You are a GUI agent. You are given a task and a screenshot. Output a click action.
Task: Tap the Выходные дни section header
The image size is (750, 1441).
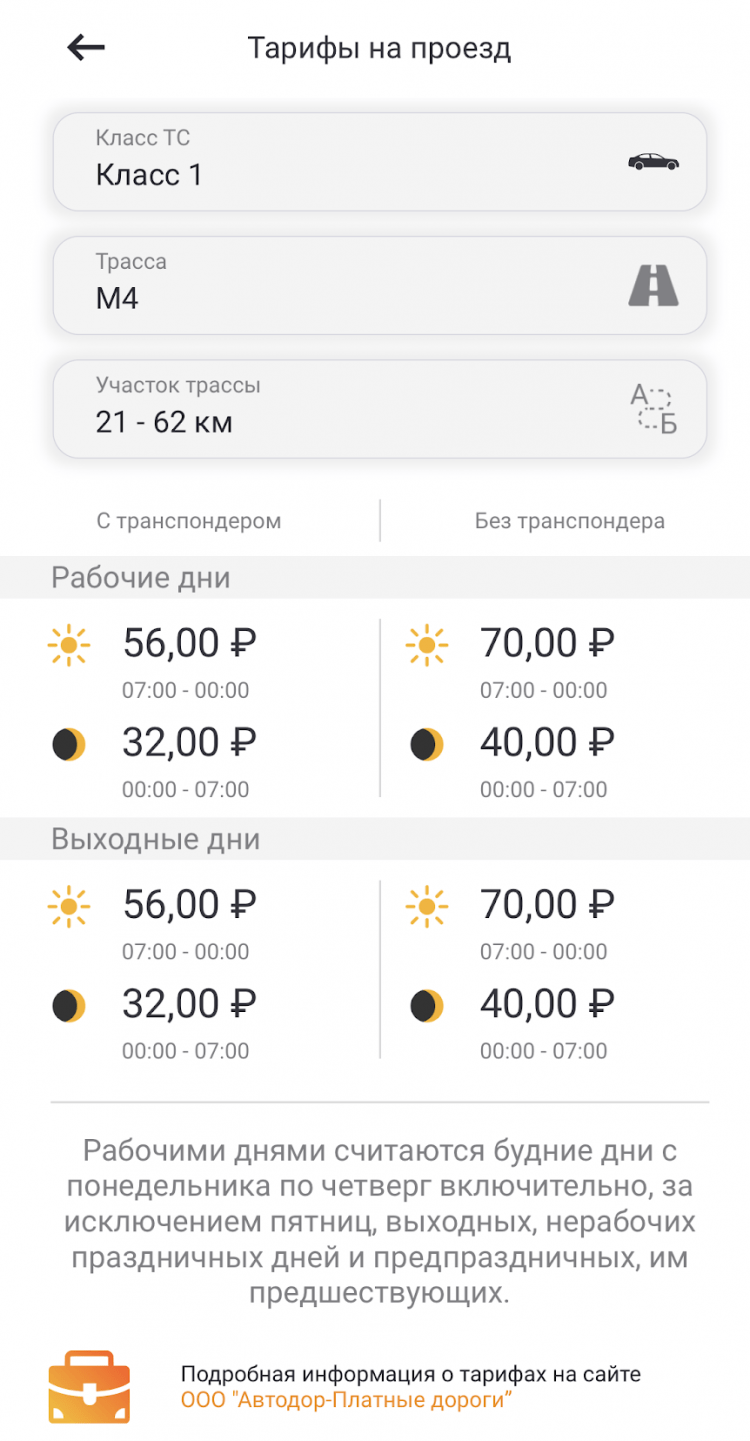pos(155,839)
